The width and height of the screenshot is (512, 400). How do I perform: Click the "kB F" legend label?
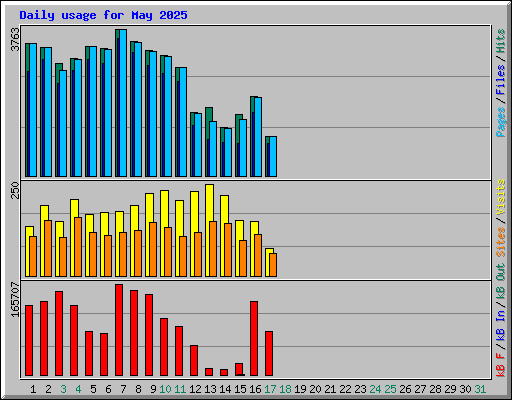pyautogui.click(x=500, y=364)
